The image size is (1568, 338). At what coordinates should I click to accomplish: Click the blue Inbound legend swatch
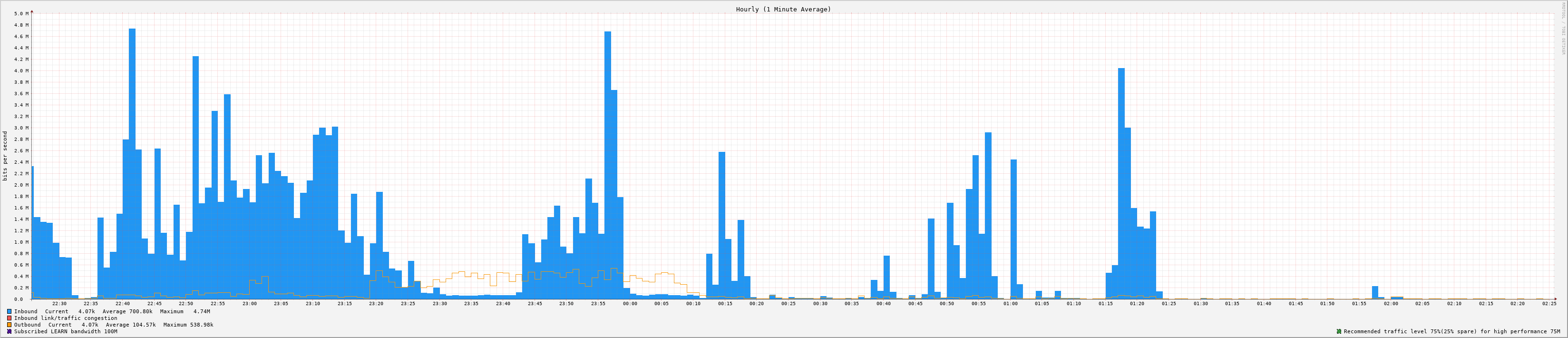point(9,311)
